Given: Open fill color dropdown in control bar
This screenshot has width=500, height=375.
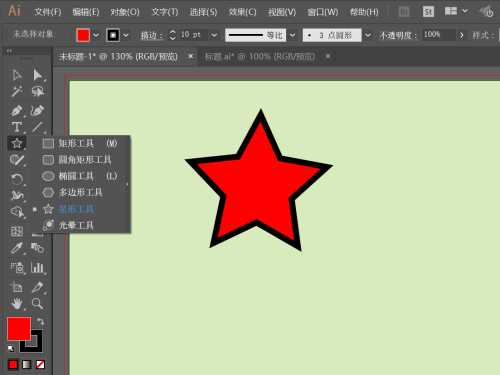Looking at the screenshot, I should (96, 35).
